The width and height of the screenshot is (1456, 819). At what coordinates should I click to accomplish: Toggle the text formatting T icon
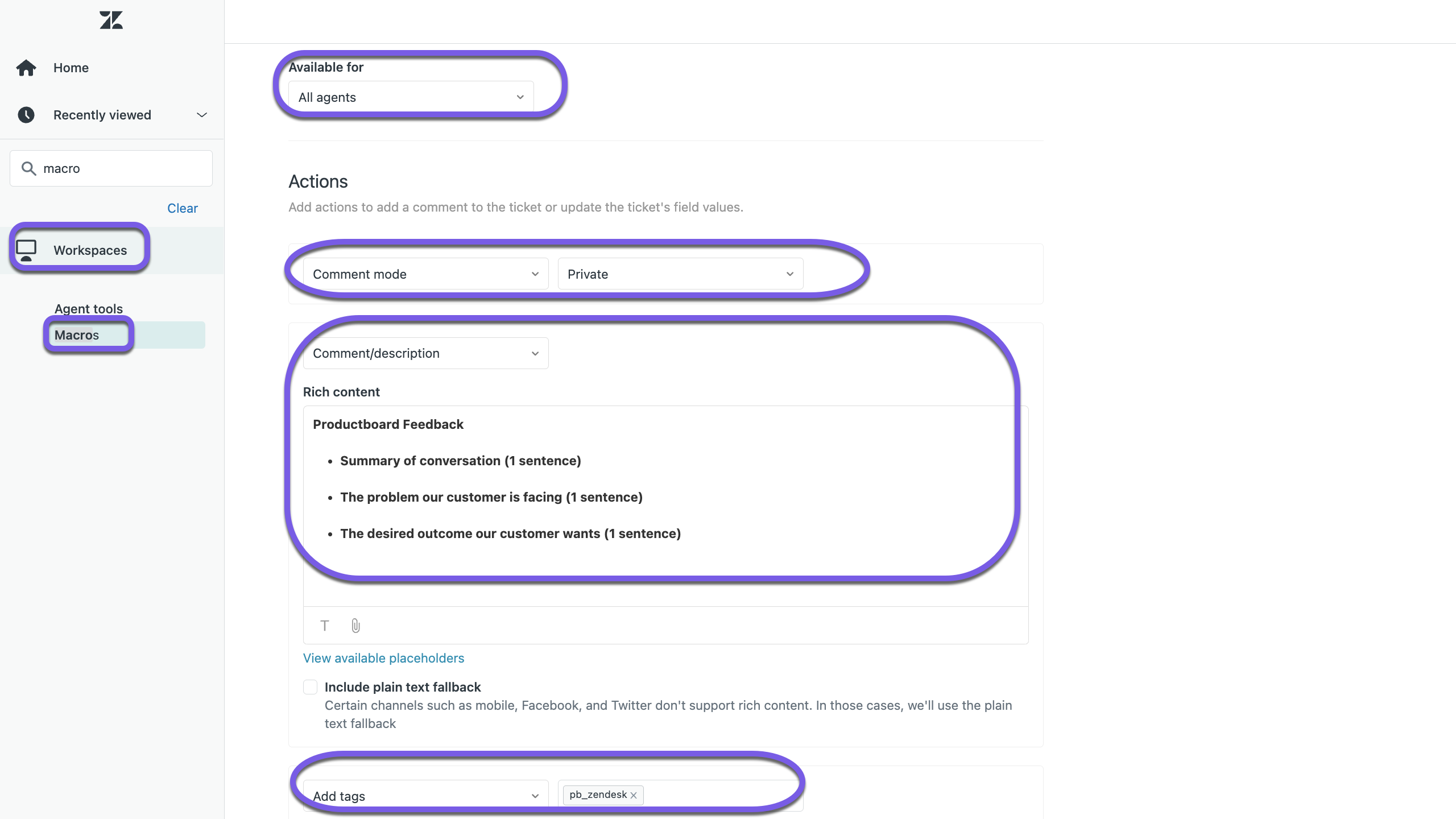tap(325, 626)
